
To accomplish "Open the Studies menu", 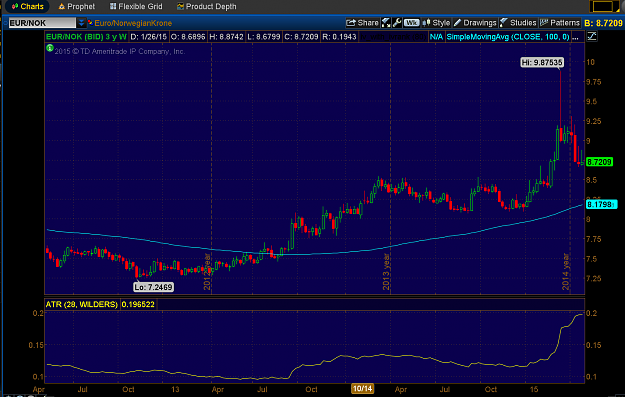I will [x=518, y=23].
